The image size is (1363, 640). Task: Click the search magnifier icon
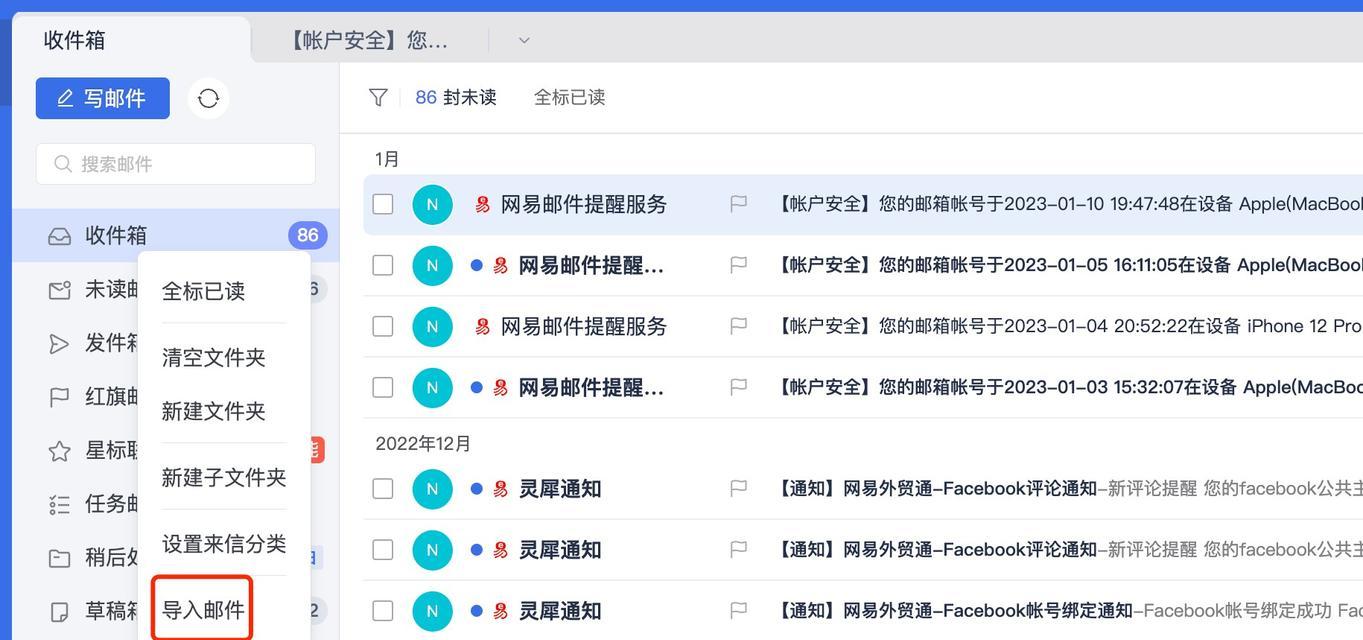tap(63, 163)
